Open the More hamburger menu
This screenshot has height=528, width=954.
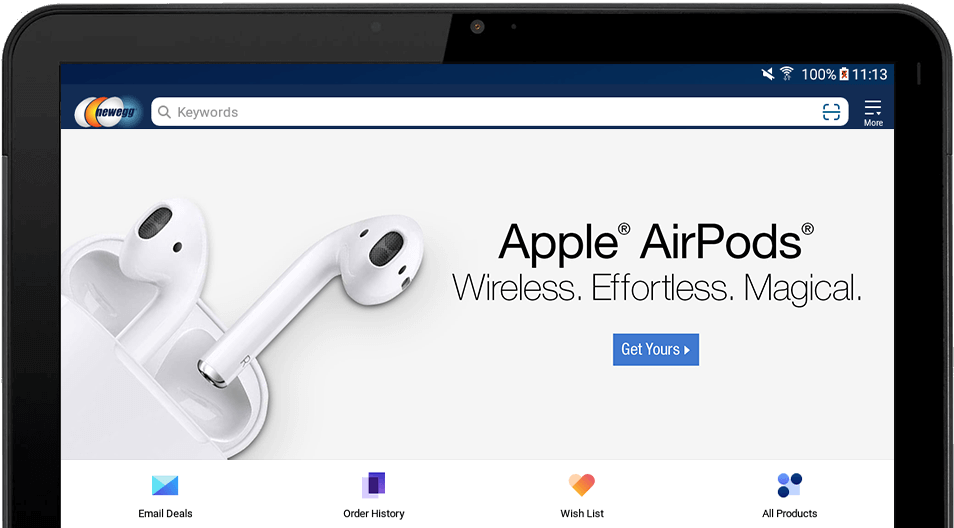pos(873,113)
